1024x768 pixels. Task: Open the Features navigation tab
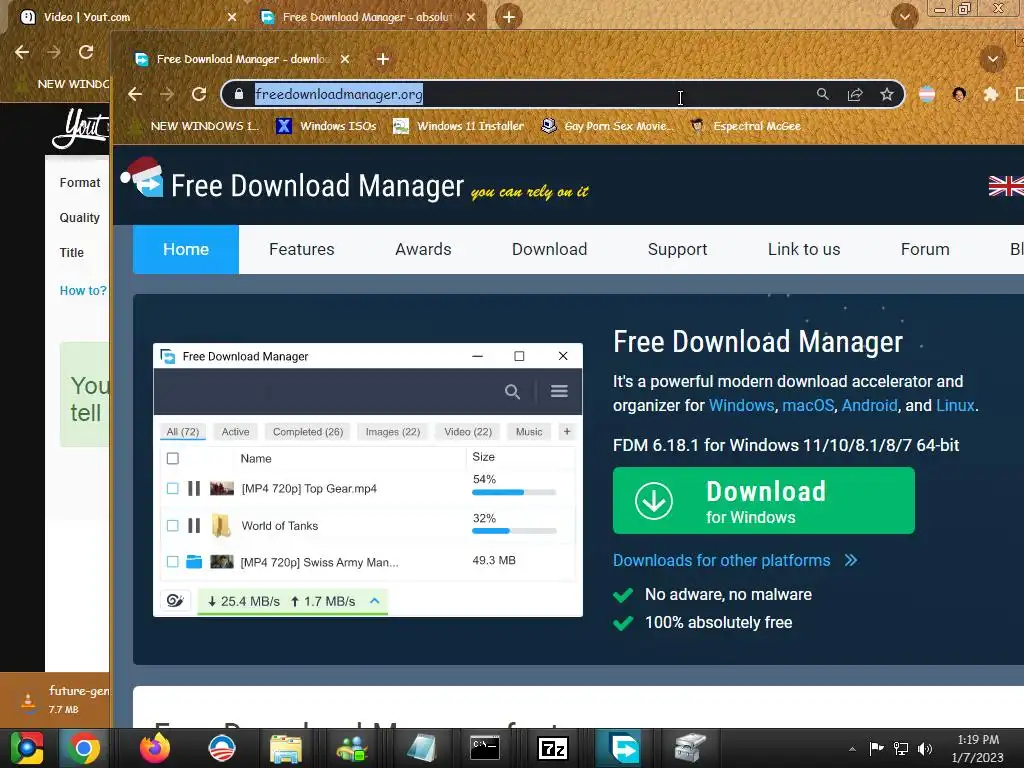tap(302, 249)
